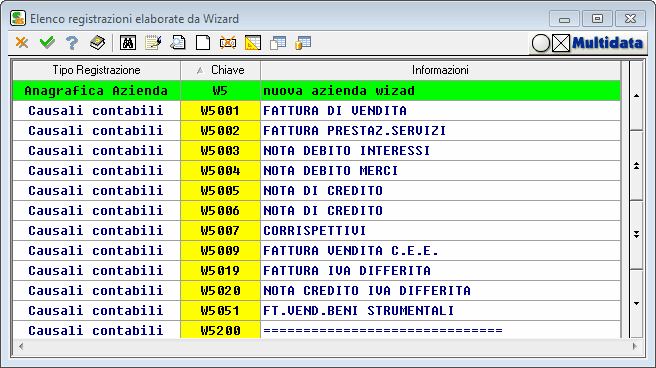Screen dimensions: 656x368
Task: Sort by Chiave column header
Action: [220, 70]
